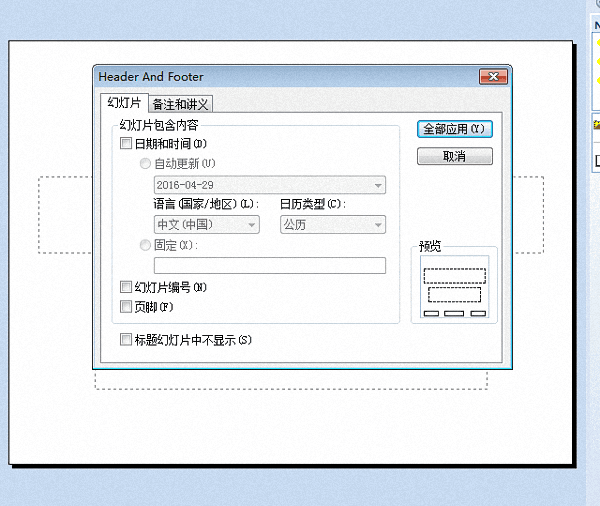Click the 取消 cancel button
The height and width of the screenshot is (506, 600).
(x=454, y=157)
